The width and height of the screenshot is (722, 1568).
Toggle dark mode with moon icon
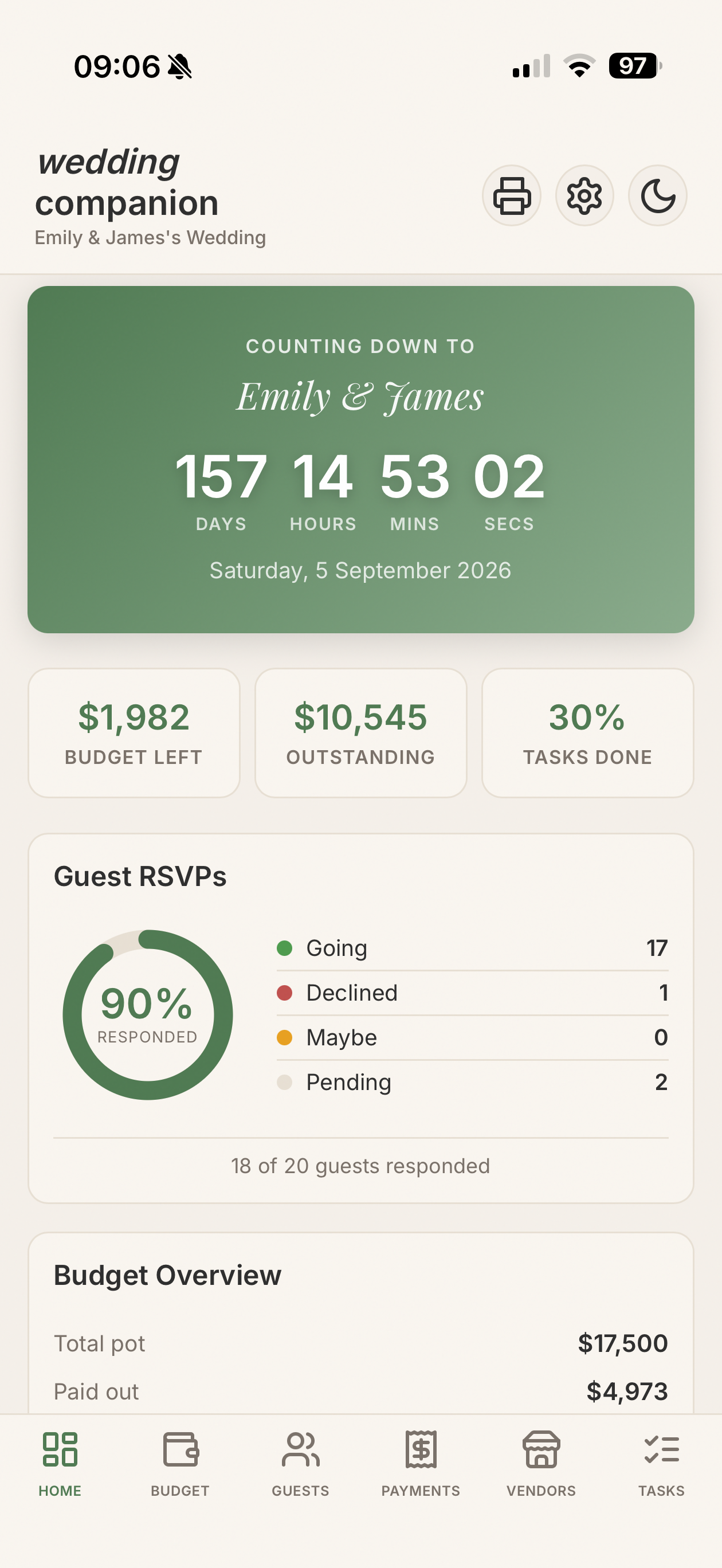click(657, 195)
